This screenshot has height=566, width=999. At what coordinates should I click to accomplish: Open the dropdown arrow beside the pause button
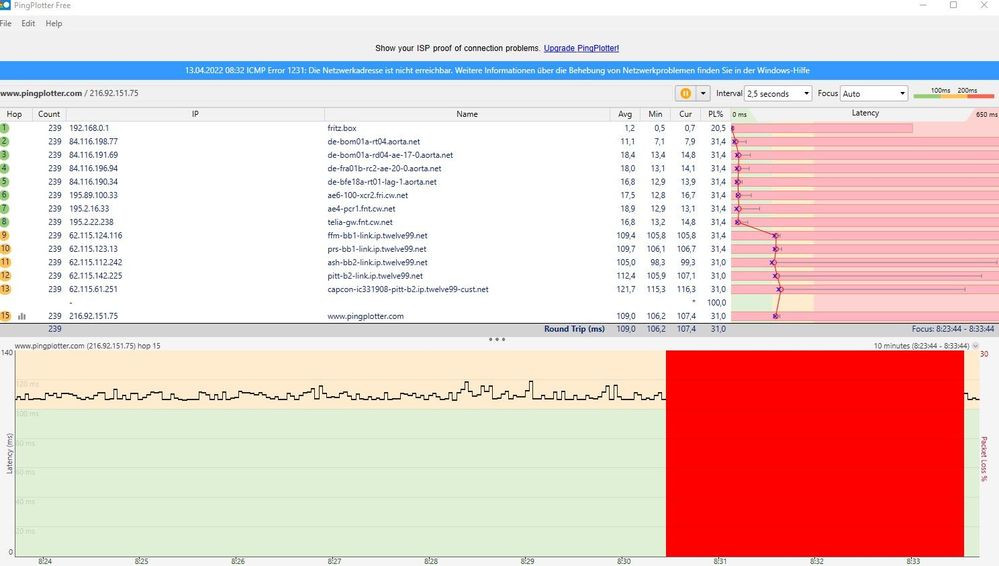tap(703, 93)
